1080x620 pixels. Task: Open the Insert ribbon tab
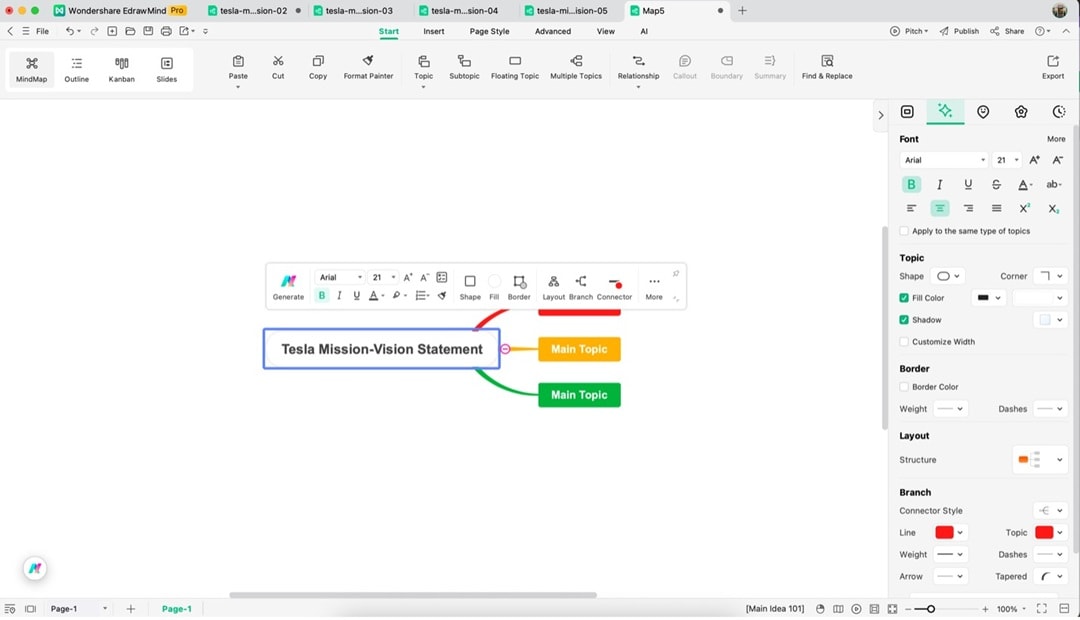pyautogui.click(x=433, y=31)
